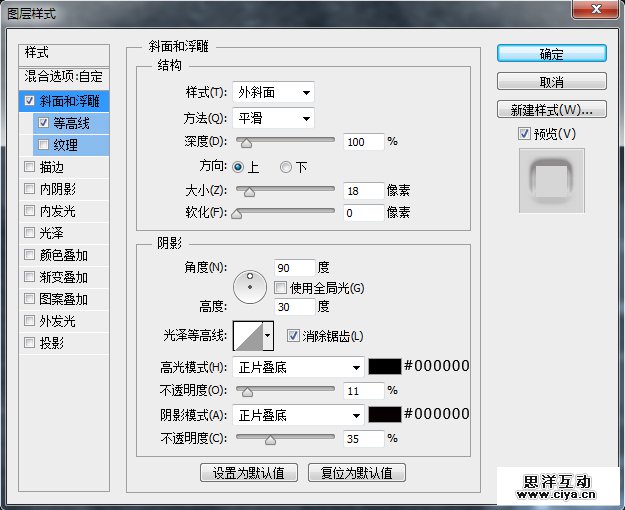Click 设置为默认值 button
Image resolution: width=625 pixels, height=510 pixels.
(x=249, y=473)
